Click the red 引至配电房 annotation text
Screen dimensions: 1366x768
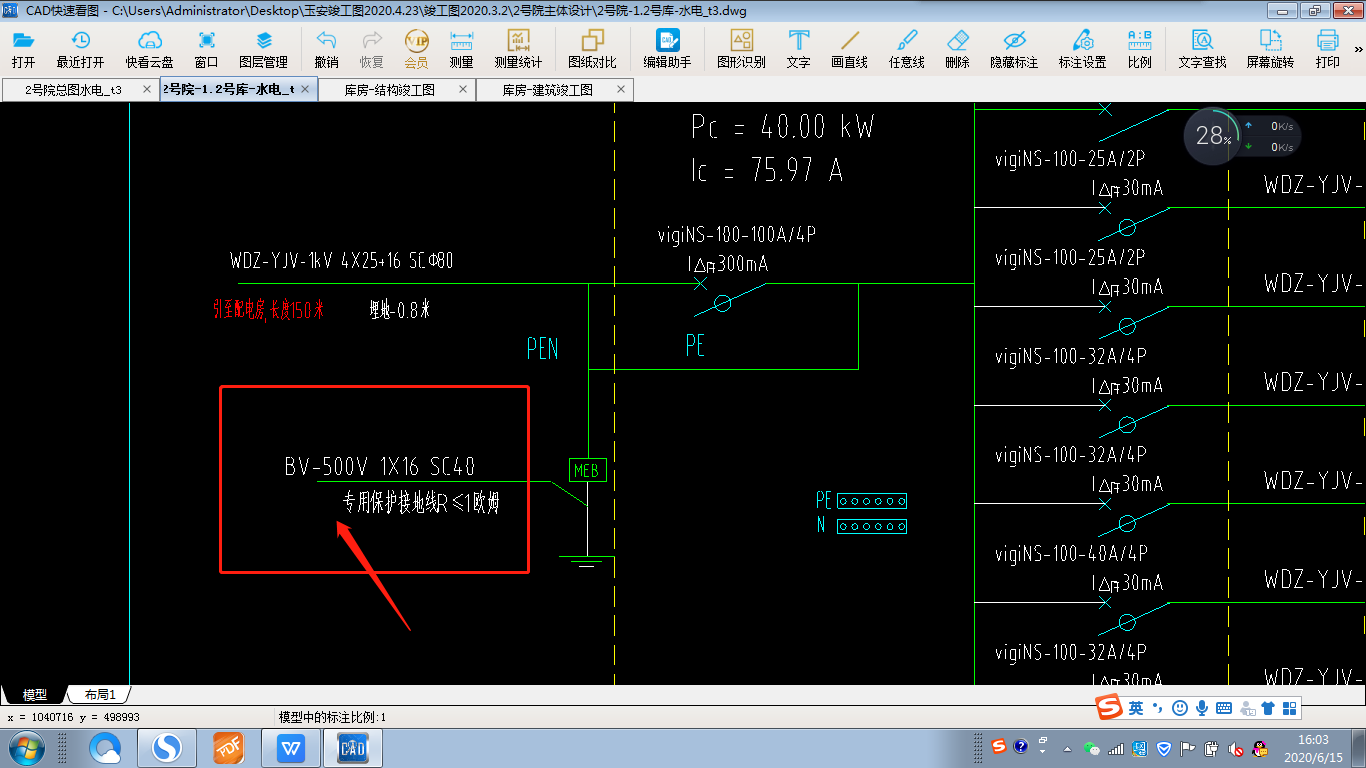[268, 310]
